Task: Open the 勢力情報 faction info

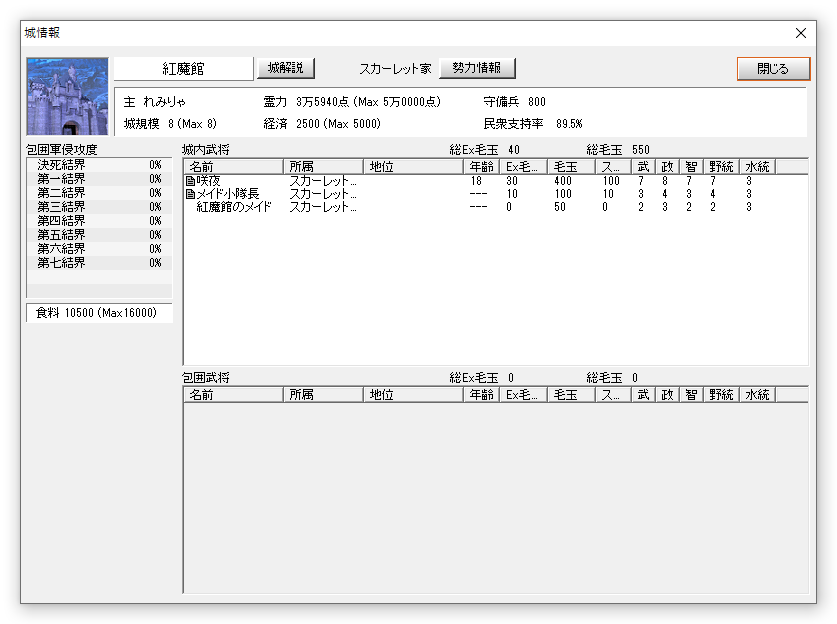Action: pos(477,68)
